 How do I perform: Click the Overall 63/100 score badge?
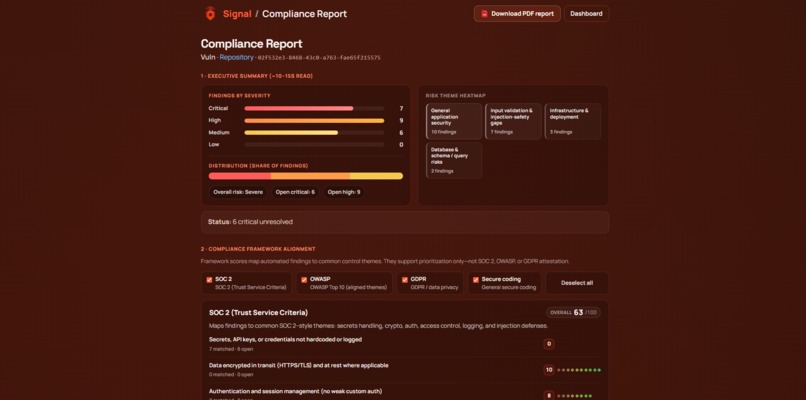573,313
